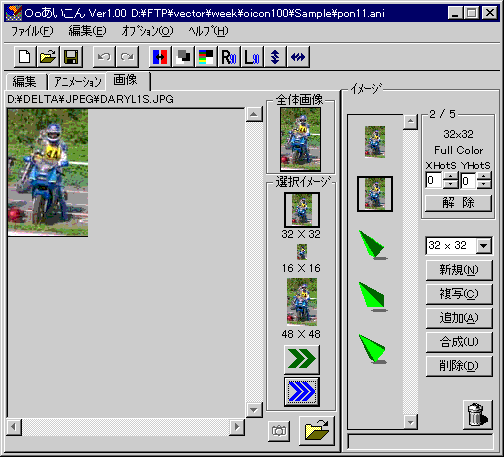Click the blue triple-arrow transfer button
The image size is (504, 457).
302,392
